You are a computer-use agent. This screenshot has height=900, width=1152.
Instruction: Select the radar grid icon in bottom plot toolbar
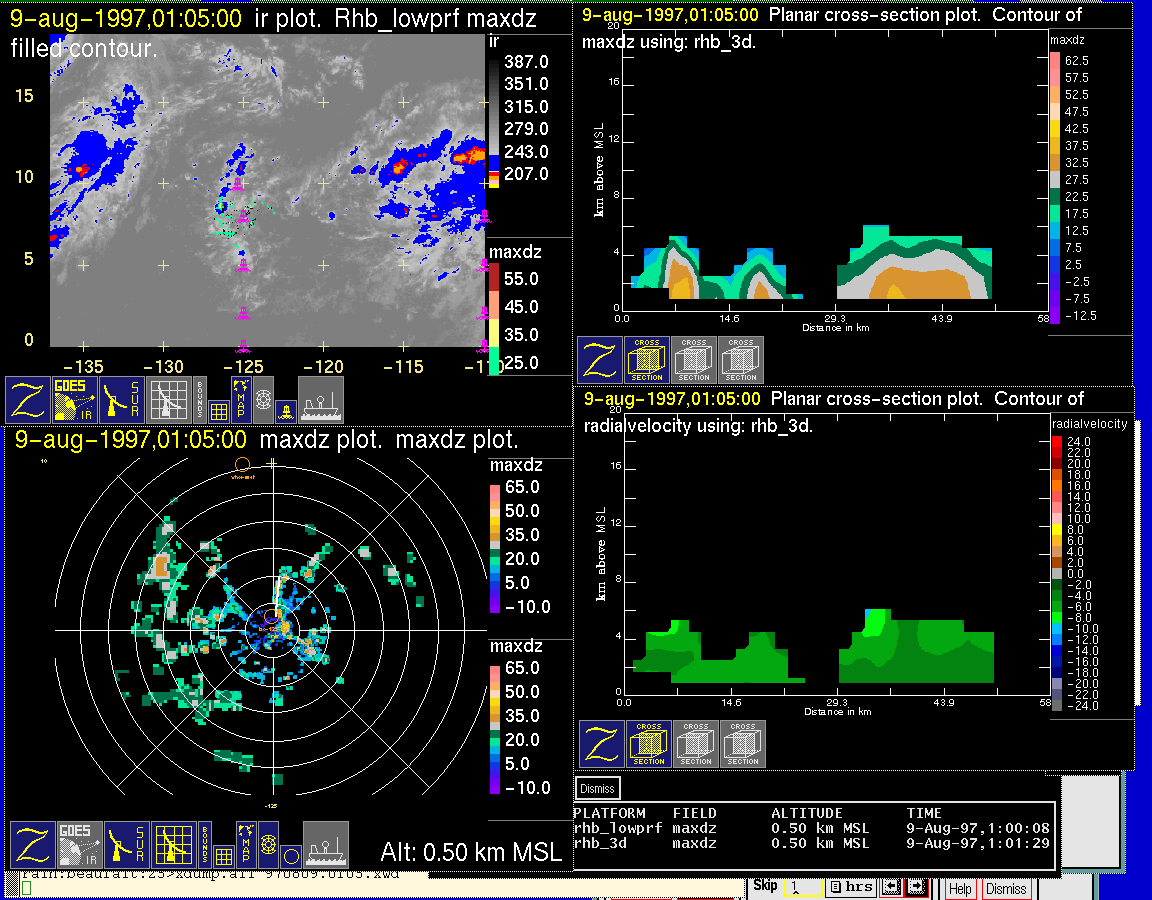[x=172, y=845]
